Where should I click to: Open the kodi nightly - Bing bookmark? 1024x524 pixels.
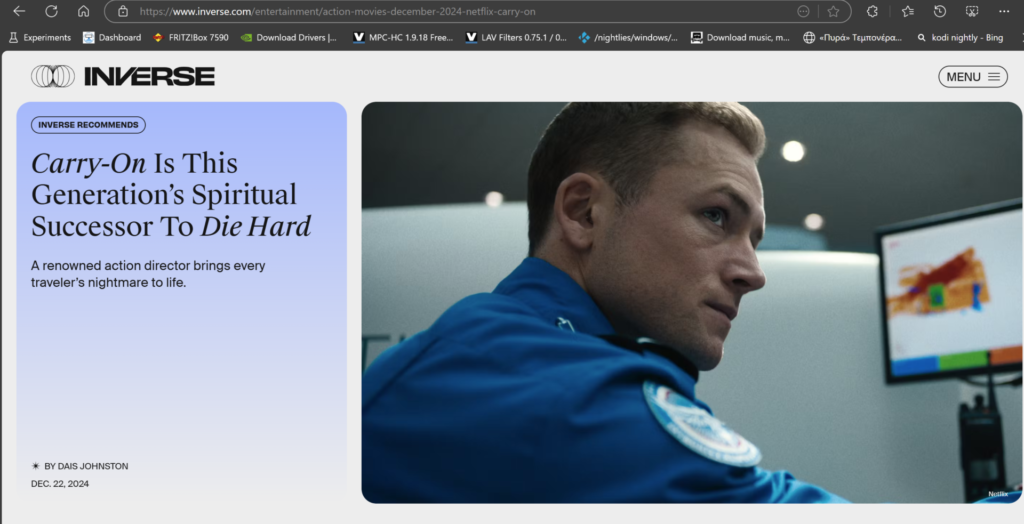(x=959, y=38)
